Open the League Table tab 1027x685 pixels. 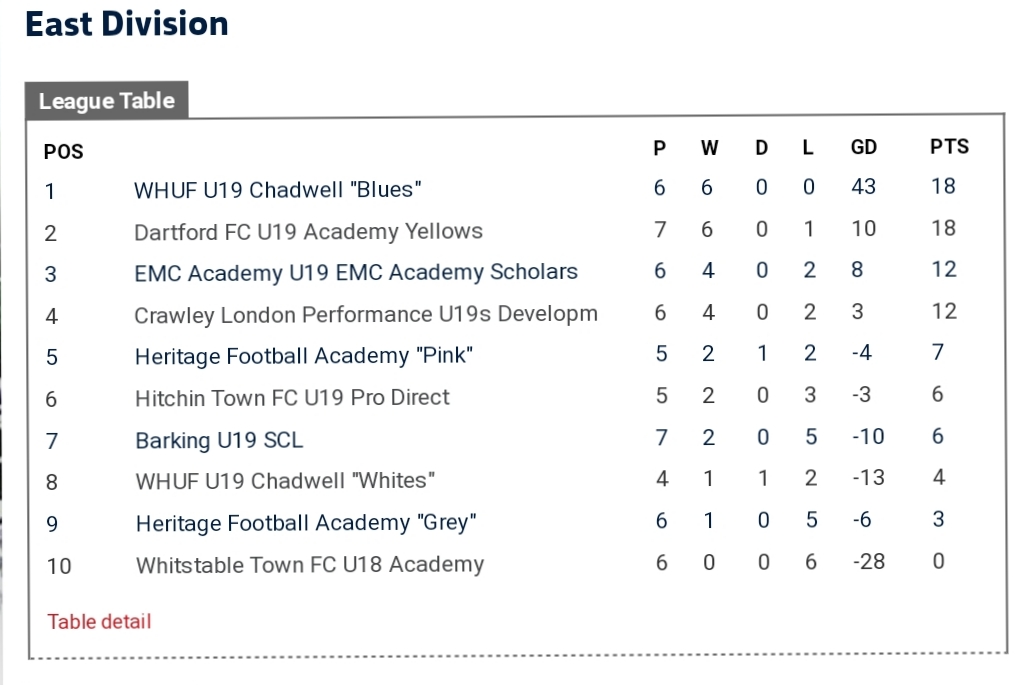[107, 100]
